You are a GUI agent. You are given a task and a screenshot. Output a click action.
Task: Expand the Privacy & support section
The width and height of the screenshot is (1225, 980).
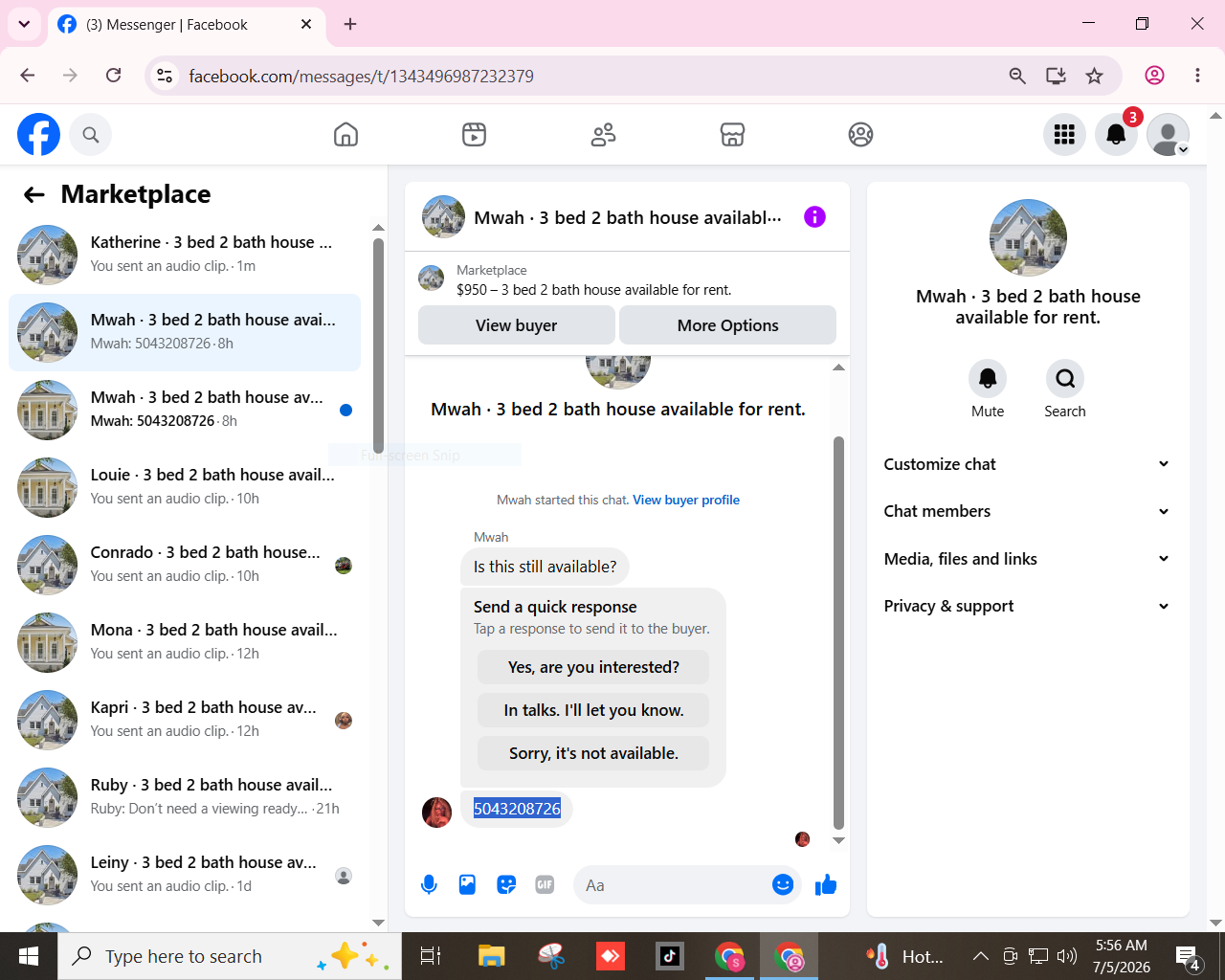tap(1027, 606)
